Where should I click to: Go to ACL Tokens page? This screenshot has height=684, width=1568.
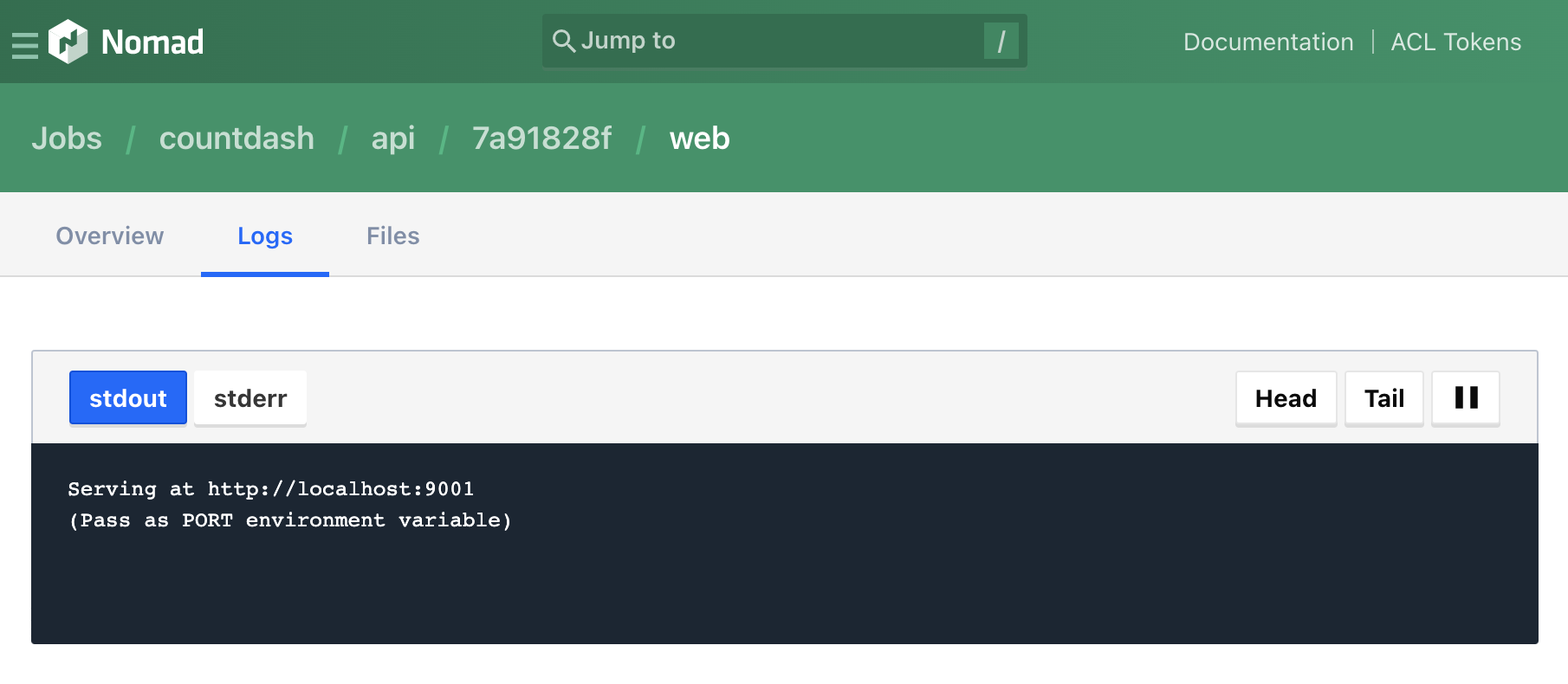pos(1455,42)
